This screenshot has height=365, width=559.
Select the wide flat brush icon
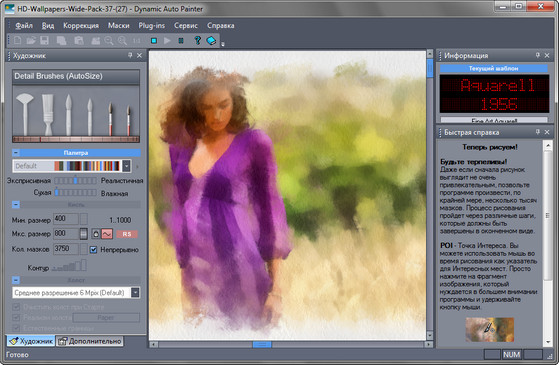47,114
